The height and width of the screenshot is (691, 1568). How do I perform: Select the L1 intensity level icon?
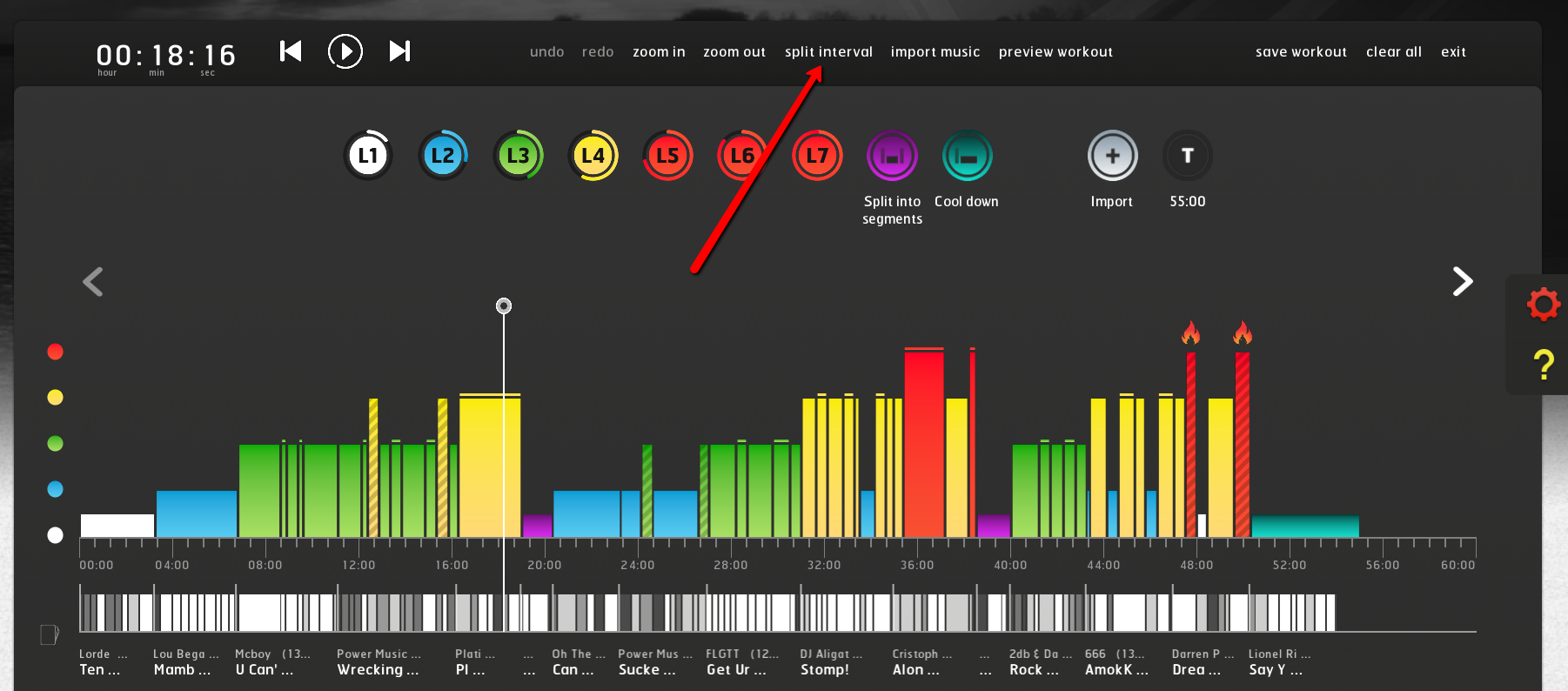coord(368,156)
